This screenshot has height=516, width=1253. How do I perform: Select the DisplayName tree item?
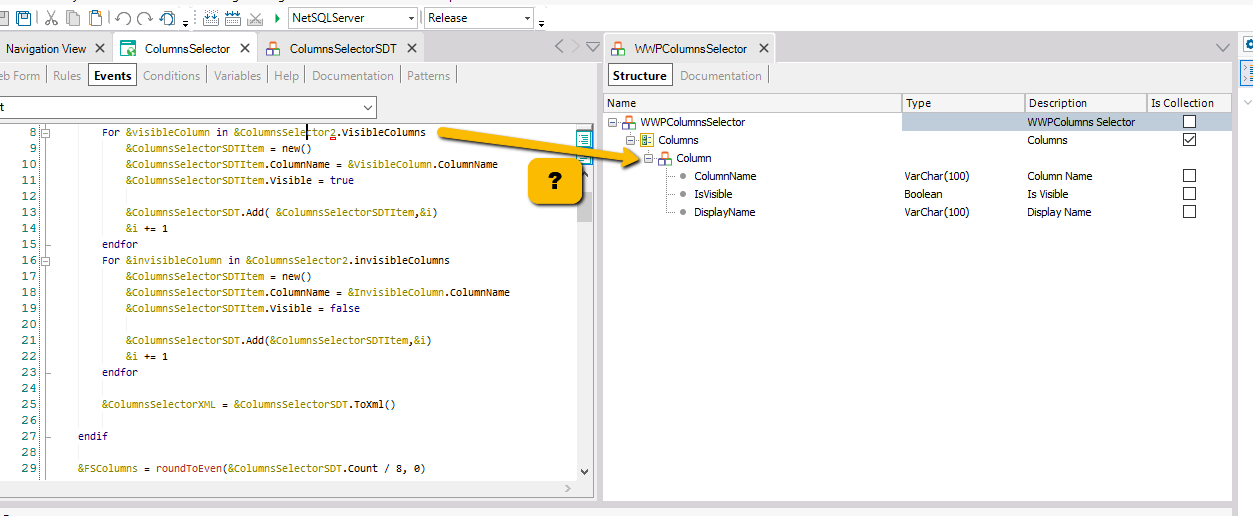(724, 212)
